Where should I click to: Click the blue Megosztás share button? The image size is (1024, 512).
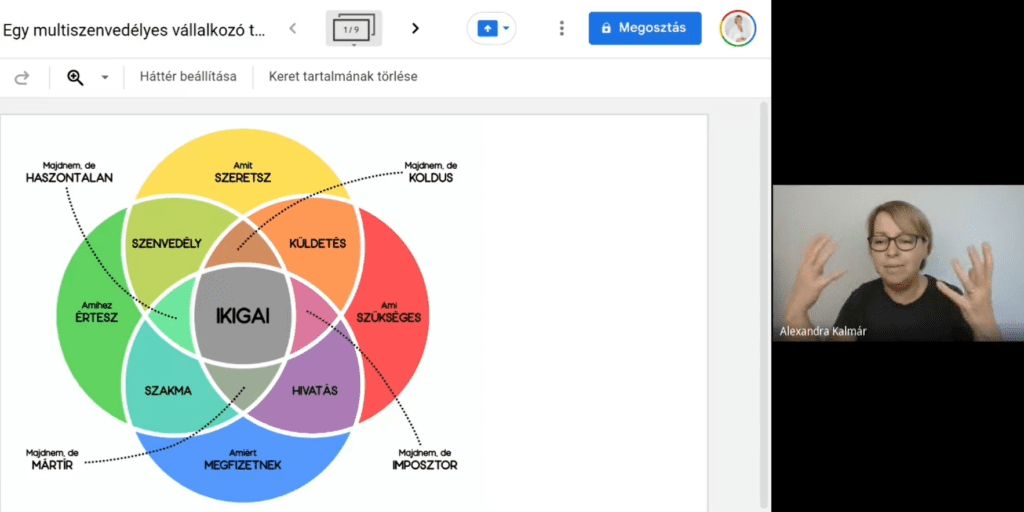(645, 28)
